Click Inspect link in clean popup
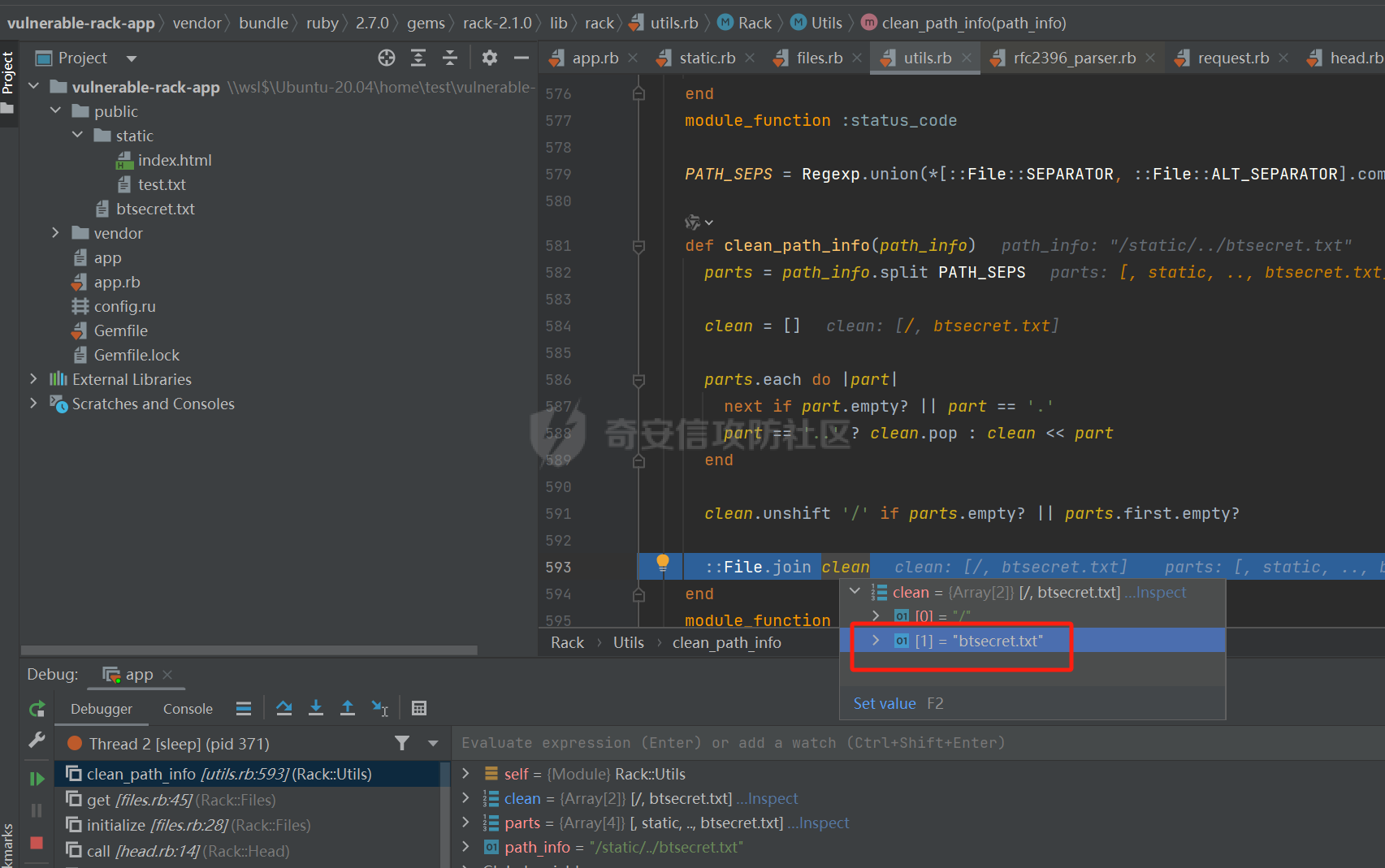The width and height of the screenshot is (1385, 868). (x=1156, y=592)
